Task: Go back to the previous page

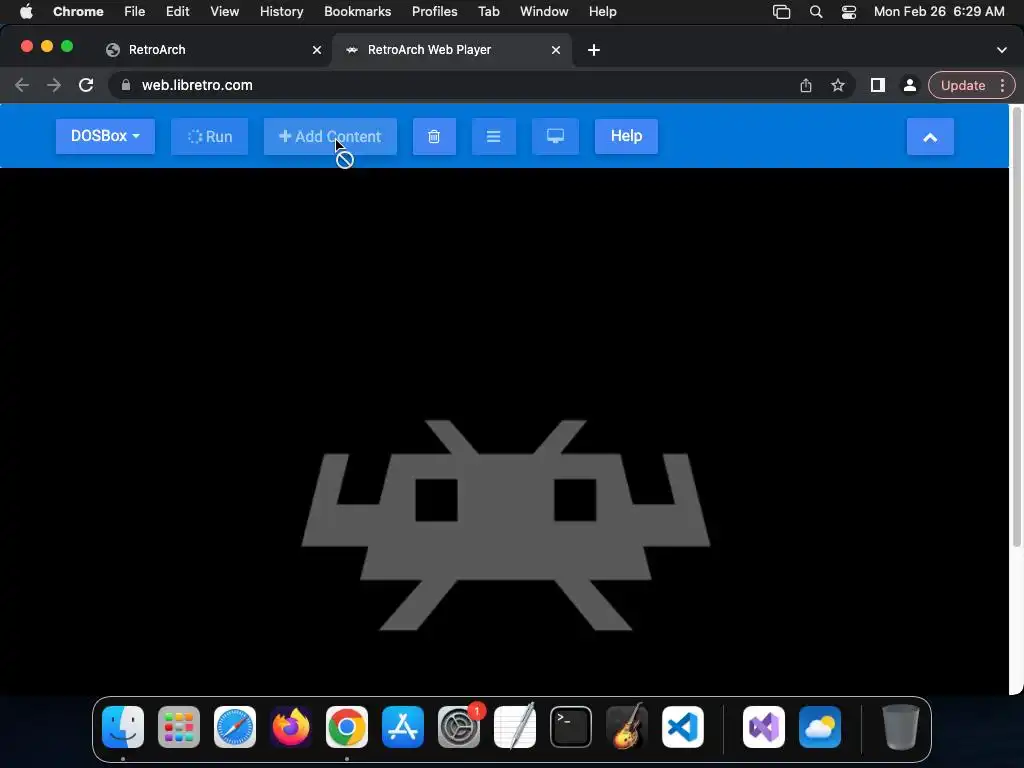Action: tap(22, 86)
